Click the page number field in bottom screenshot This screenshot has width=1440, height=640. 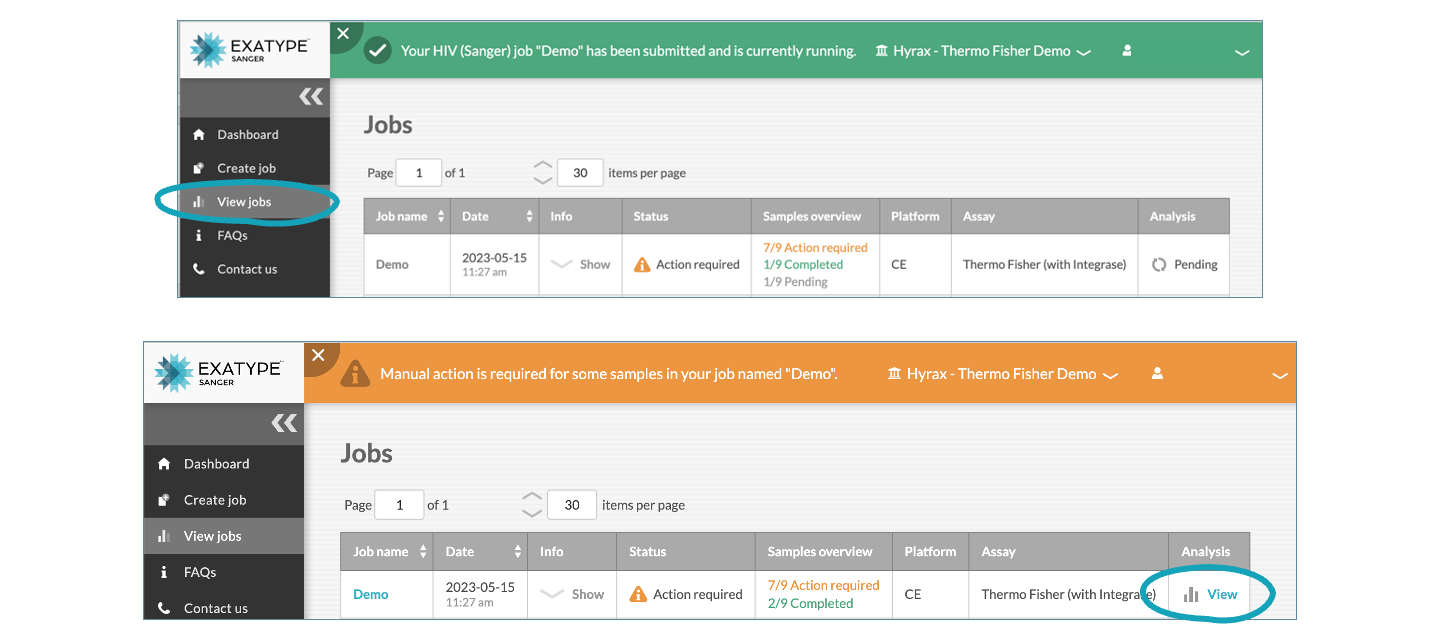pyautogui.click(x=399, y=505)
